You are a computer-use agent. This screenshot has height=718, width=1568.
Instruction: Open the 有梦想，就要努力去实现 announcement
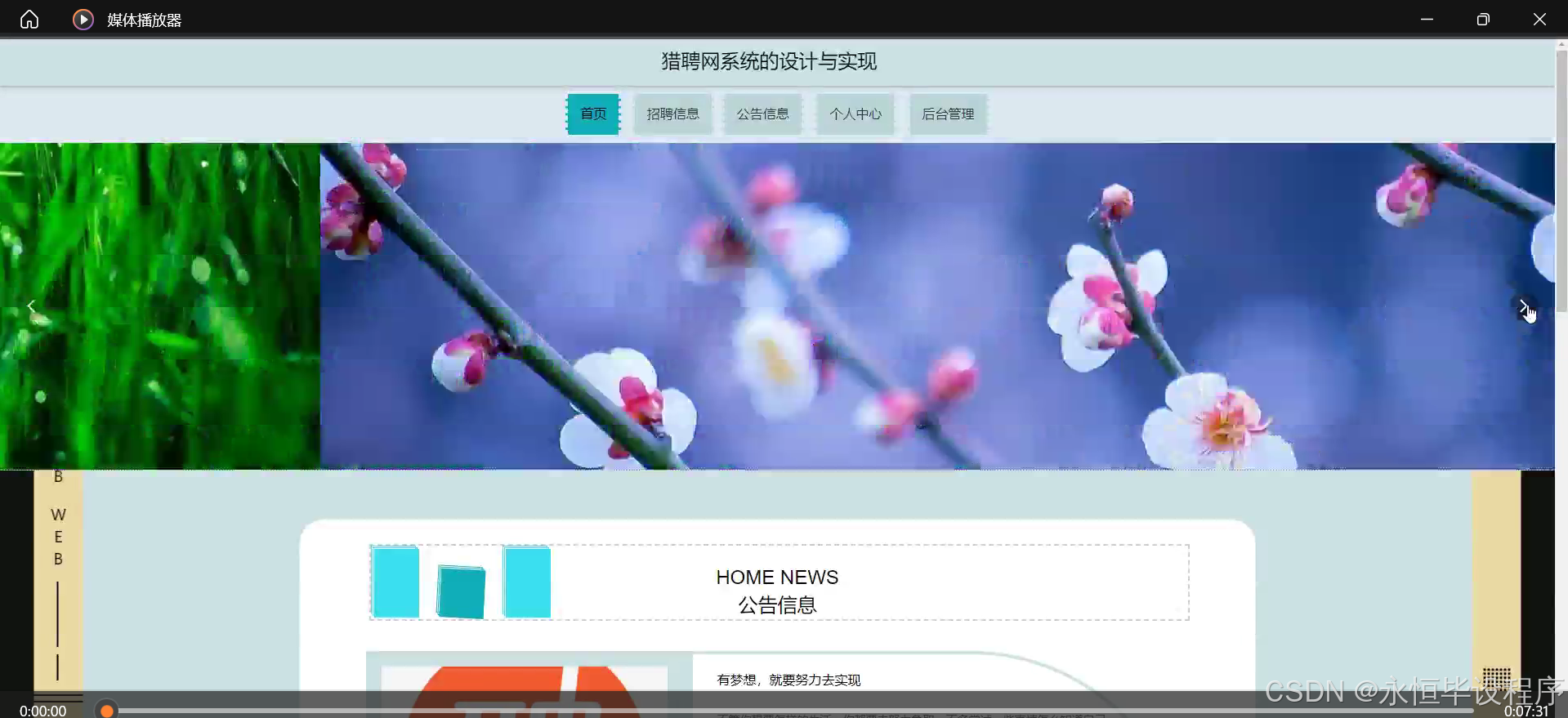pos(788,680)
